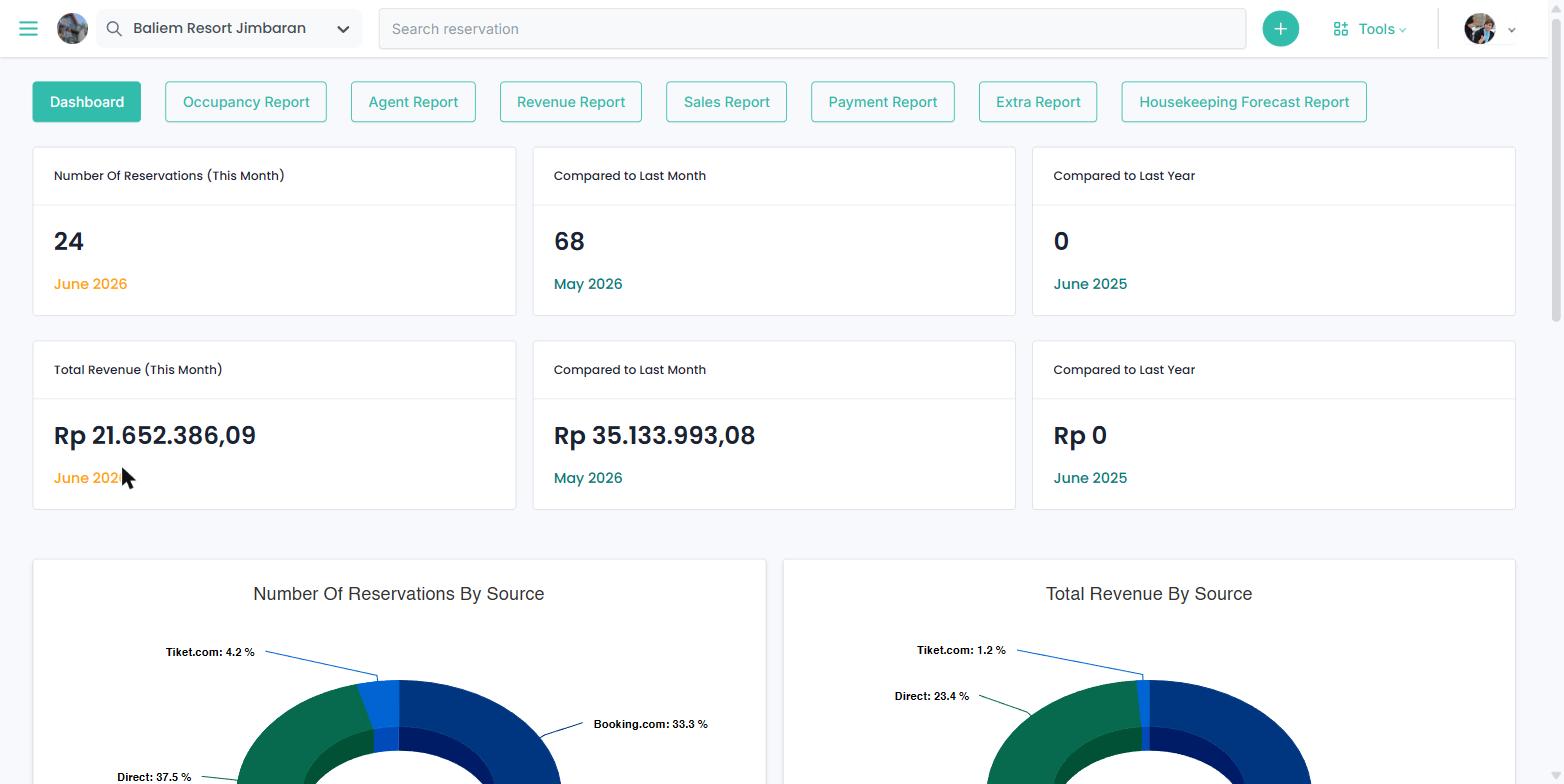The width and height of the screenshot is (1564, 784).
Task: Open the Agent Report tab
Action: pyautogui.click(x=413, y=102)
